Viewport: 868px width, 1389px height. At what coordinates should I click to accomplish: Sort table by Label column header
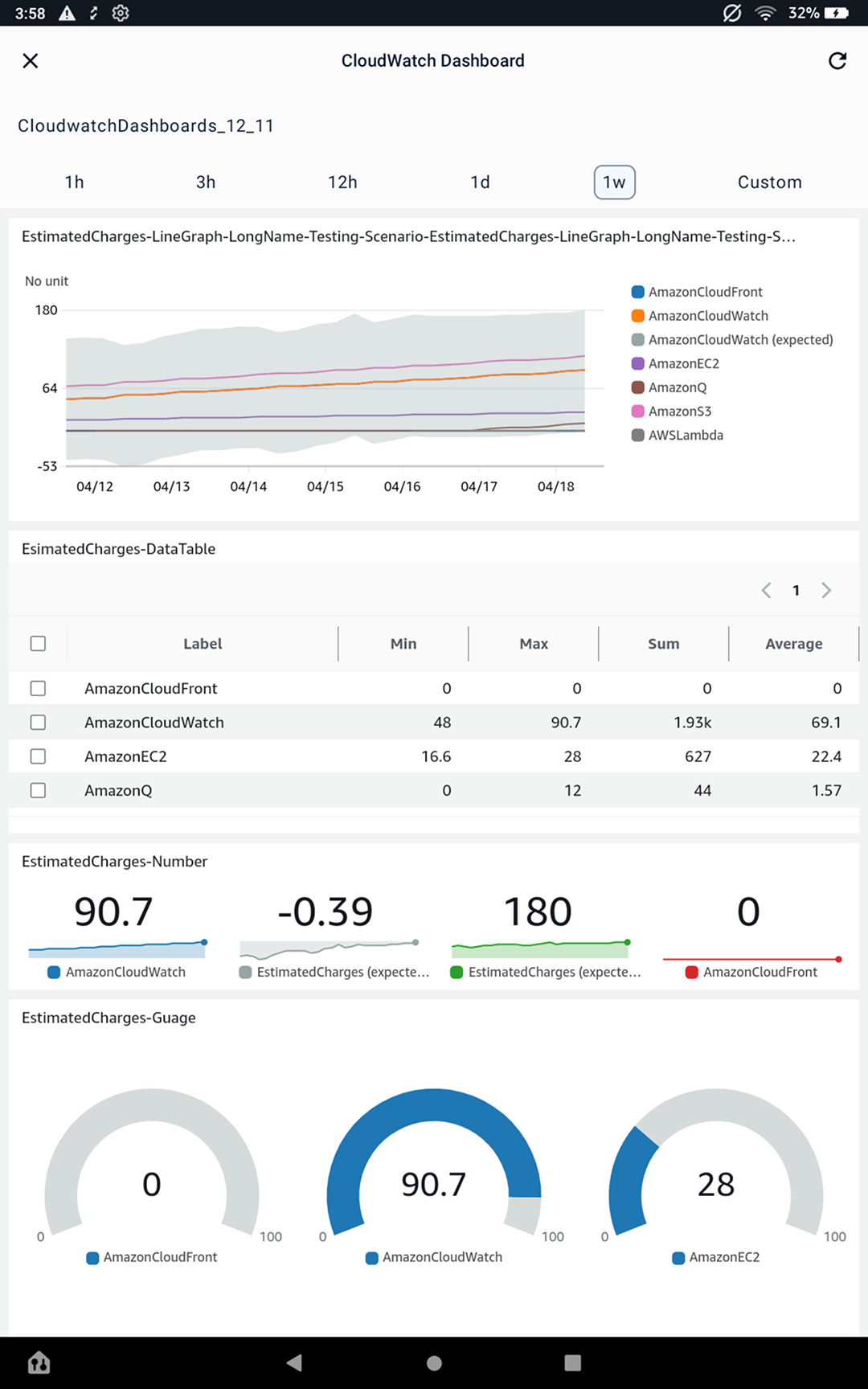[x=203, y=644]
